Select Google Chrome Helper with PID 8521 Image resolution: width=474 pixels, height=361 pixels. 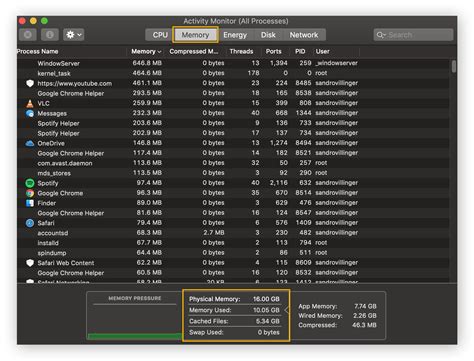pyautogui.click(x=71, y=153)
